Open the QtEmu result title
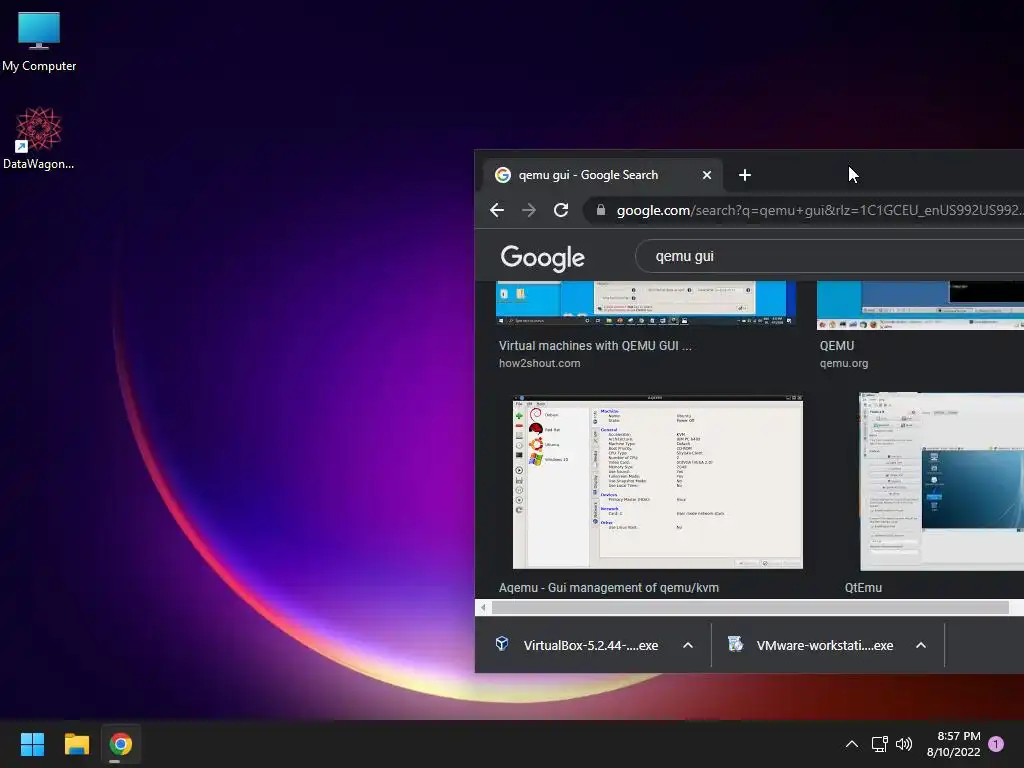 click(863, 588)
